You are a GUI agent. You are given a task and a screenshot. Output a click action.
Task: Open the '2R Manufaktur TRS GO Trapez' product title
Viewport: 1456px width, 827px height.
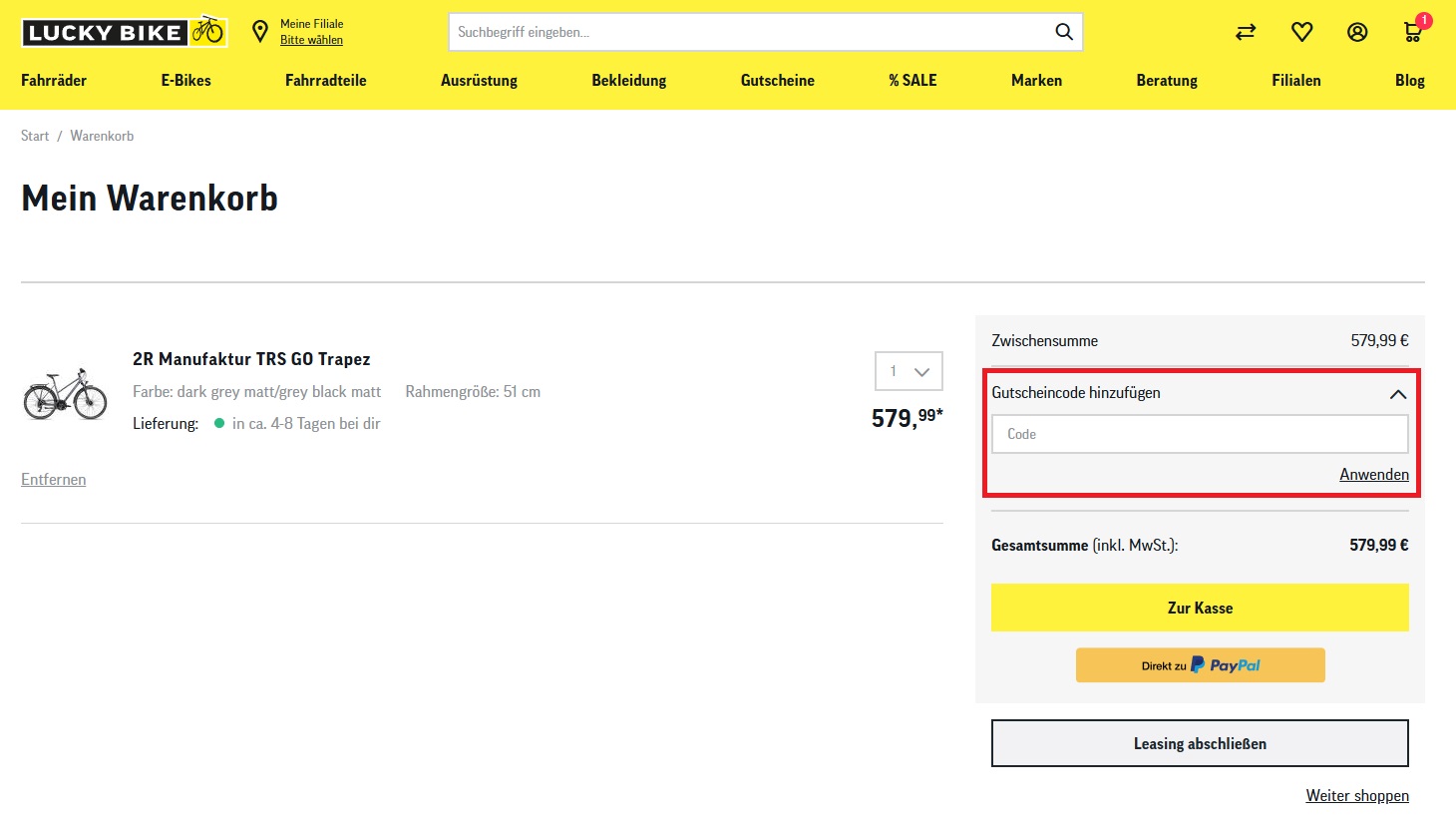(251, 359)
